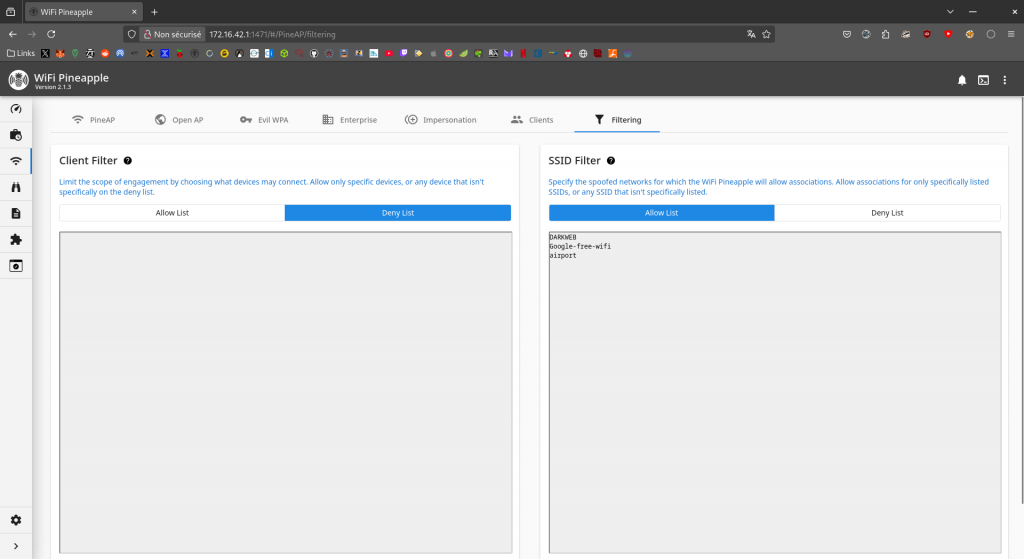Click the Google-free-wifi SSID entry
This screenshot has height=559, width=1024.
(580, 246)
